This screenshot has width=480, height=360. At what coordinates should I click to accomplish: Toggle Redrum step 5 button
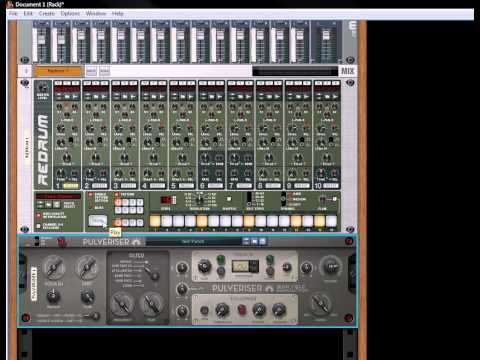coord(202,221)
